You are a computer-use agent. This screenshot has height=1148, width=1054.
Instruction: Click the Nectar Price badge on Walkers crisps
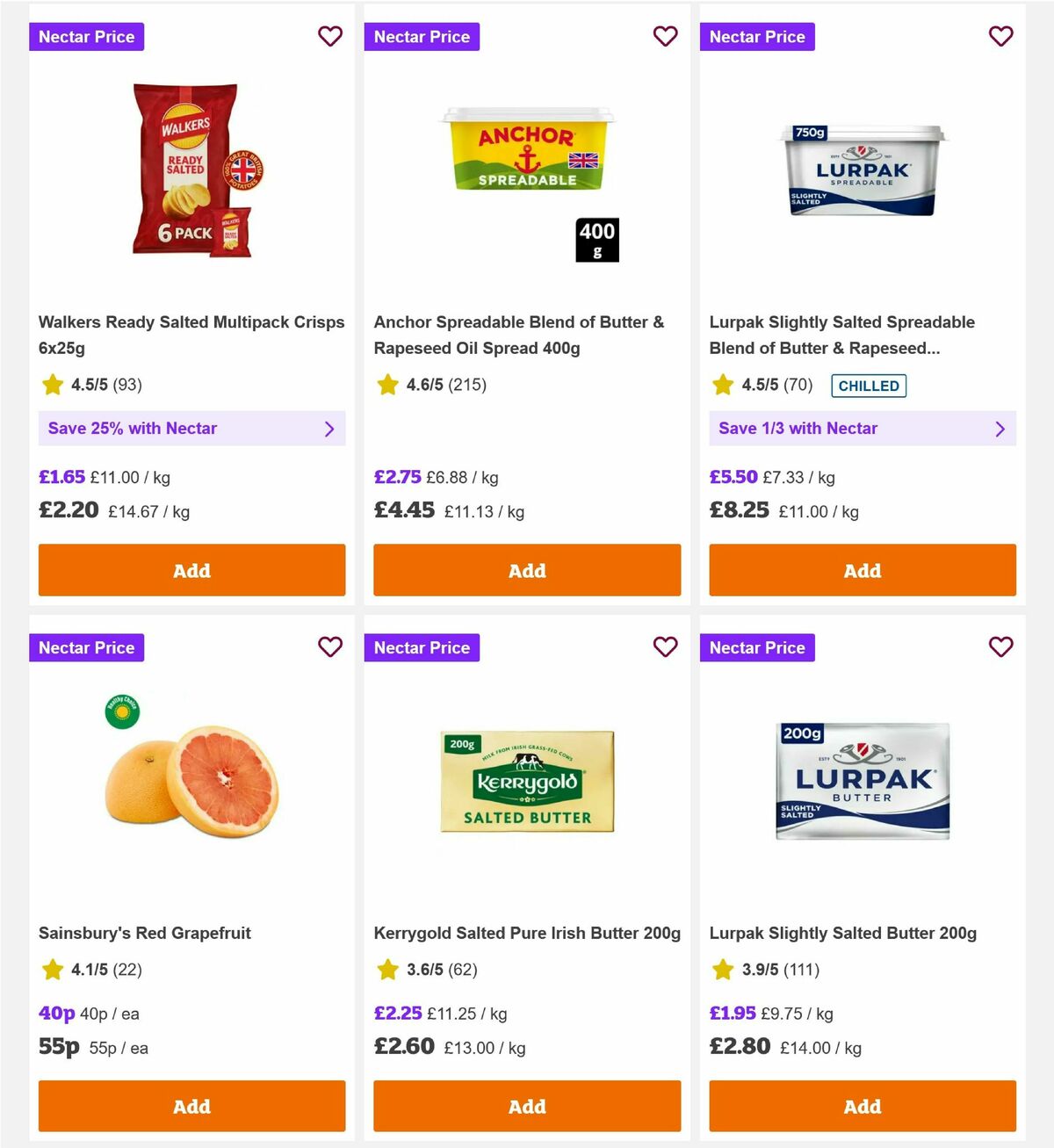(86, 36)
